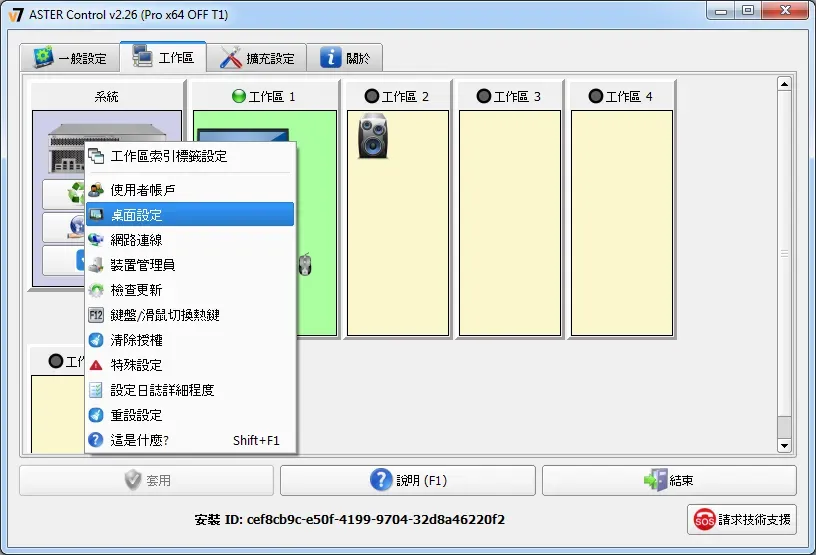
Task: Choose 這是什麼? menu entry
Action: (190, 440)
